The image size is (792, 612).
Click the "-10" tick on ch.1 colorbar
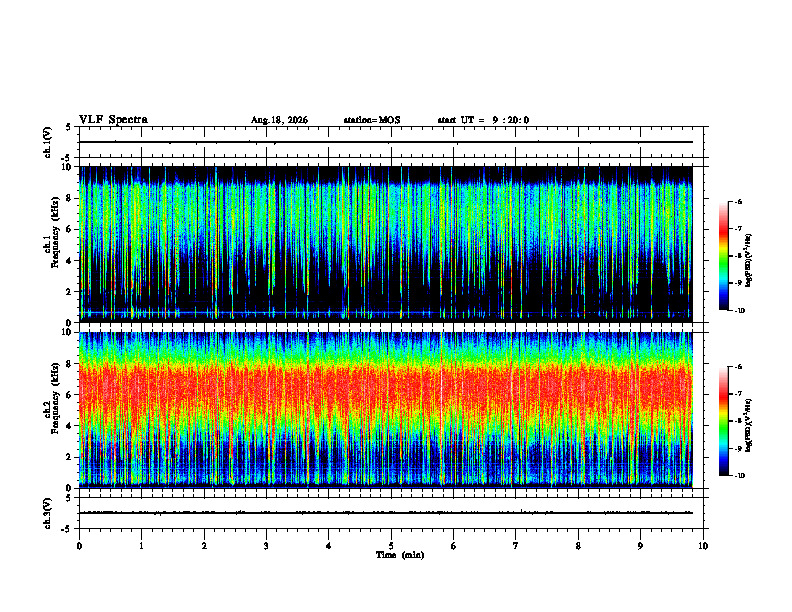coord(740,311)
